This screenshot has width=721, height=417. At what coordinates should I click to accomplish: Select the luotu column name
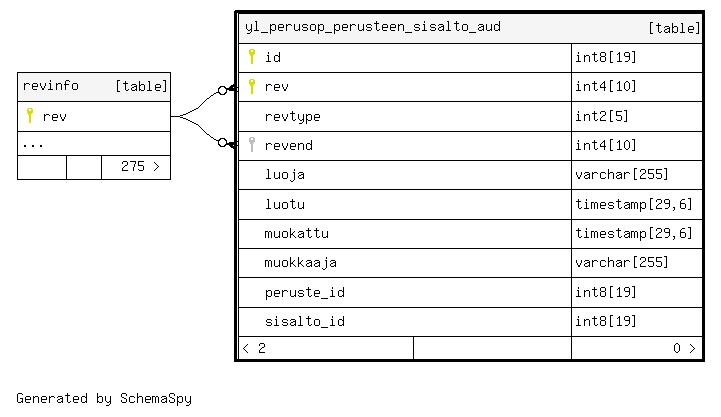pyautogui.click(x=285, y=204)
